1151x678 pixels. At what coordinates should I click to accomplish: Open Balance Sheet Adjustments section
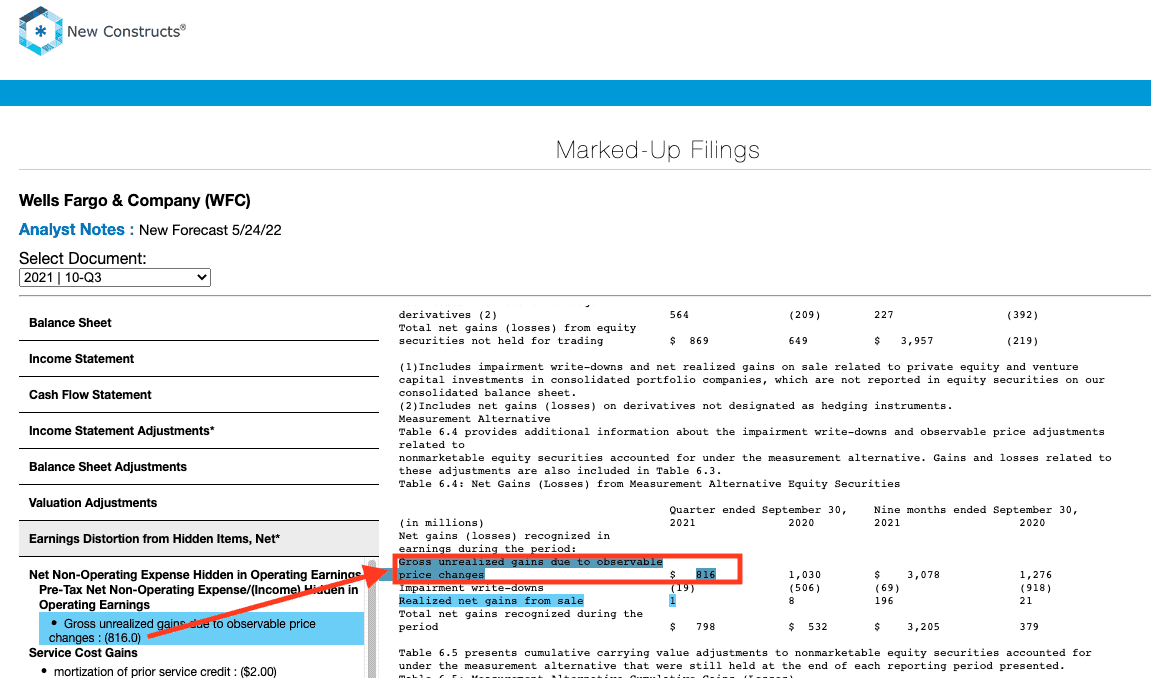pyautogui.click(x=199, y=467)
